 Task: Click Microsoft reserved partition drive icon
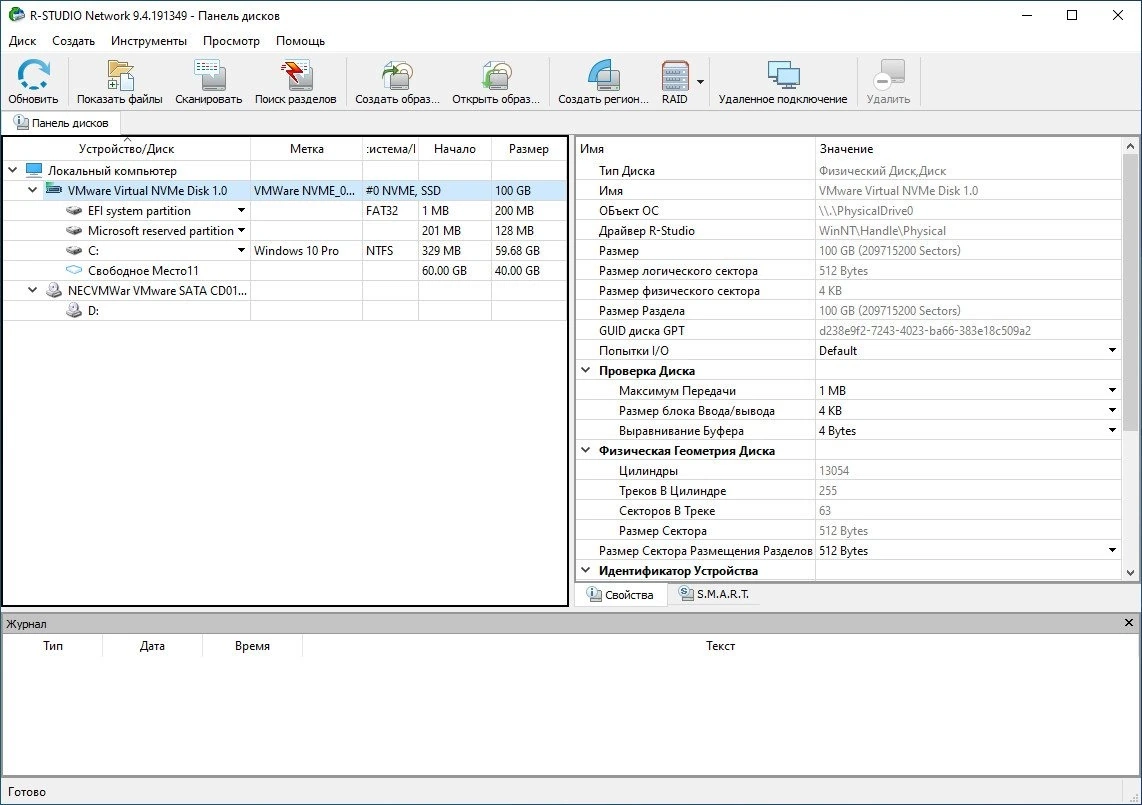point(74,230)
